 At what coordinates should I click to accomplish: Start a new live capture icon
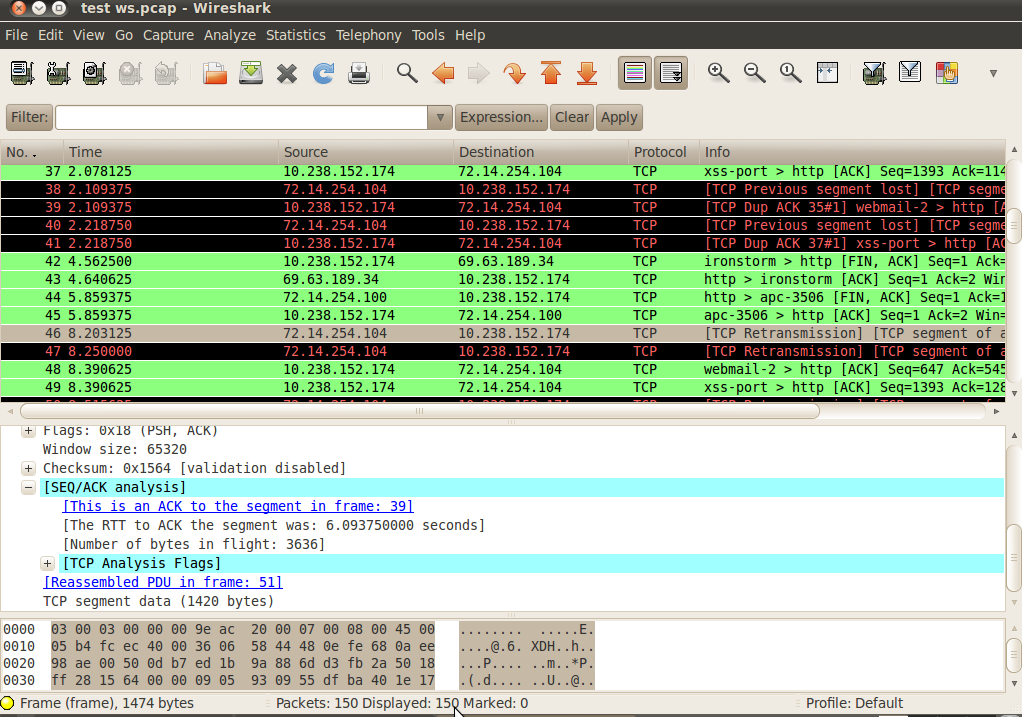tap(94, 73)
